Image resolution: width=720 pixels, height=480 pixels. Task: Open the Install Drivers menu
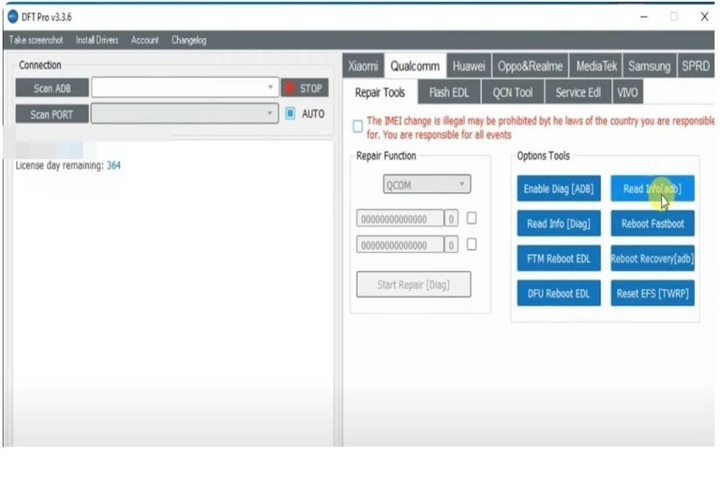(x=98, y=40)
